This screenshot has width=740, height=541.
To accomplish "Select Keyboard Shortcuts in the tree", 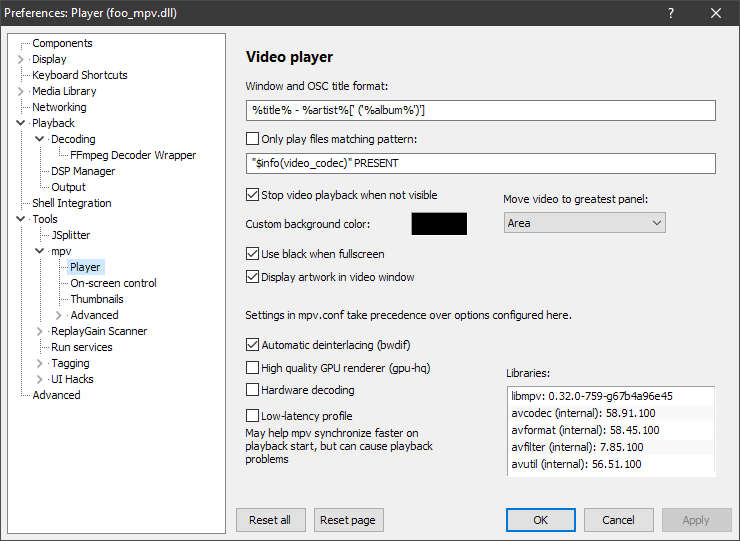I will [79, 75].
